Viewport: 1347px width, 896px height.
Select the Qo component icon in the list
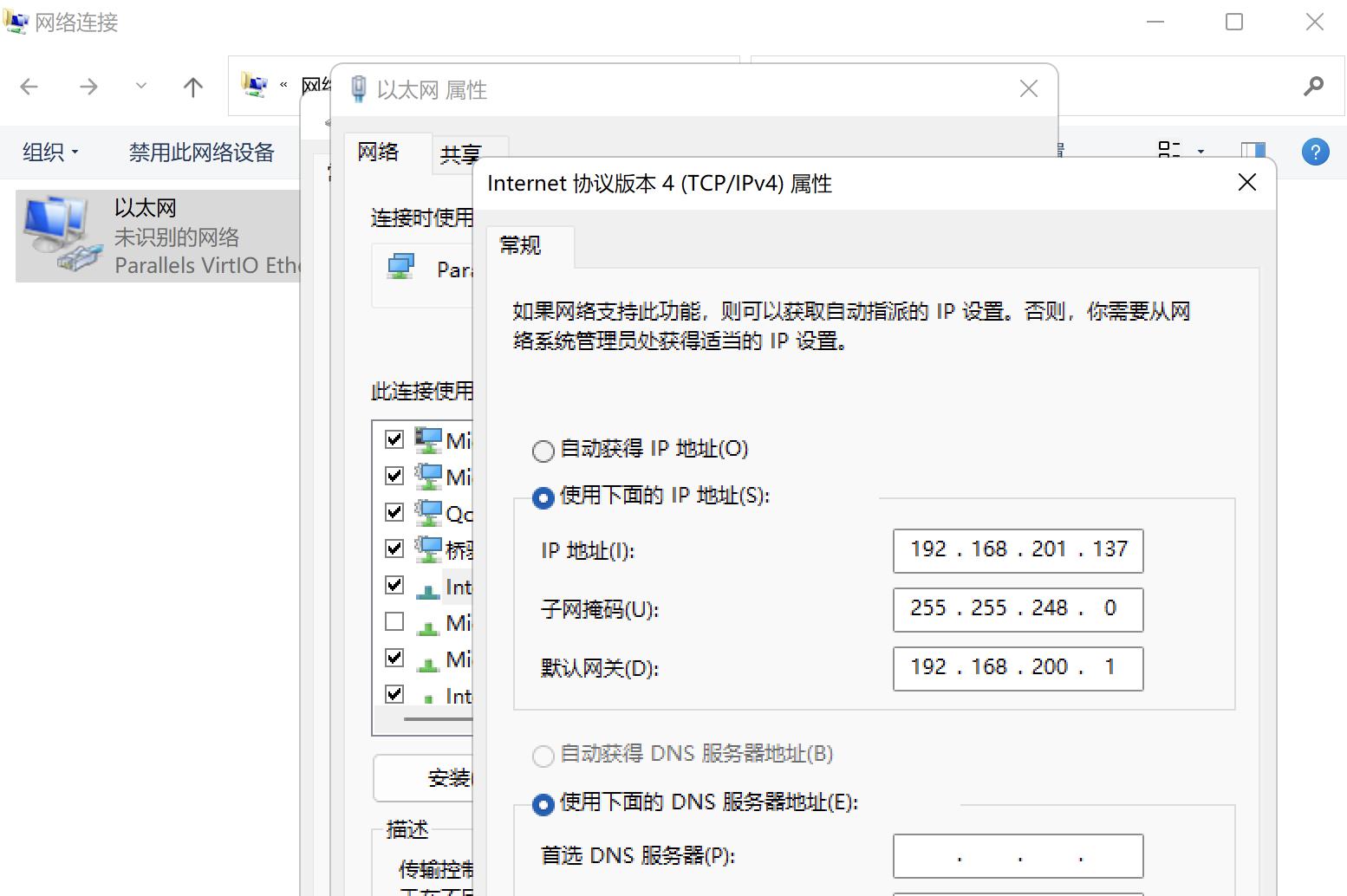[x=427, y=513]
